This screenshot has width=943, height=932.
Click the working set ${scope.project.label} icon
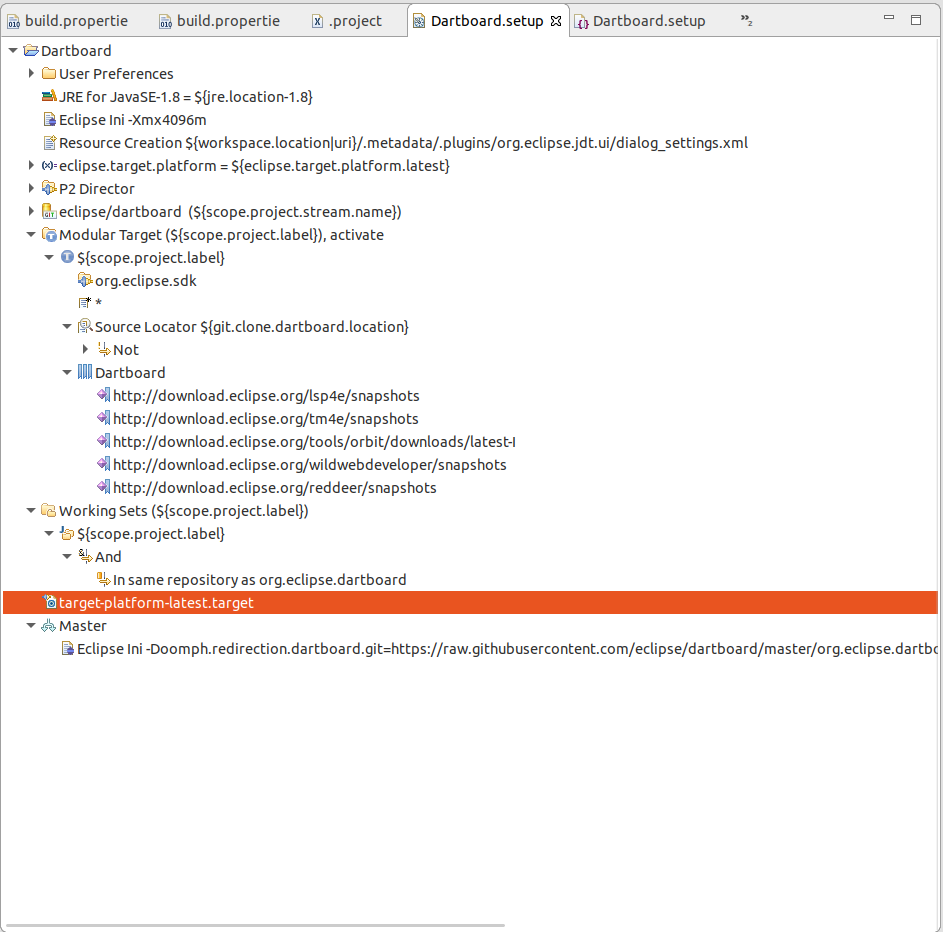coord(67,533)
